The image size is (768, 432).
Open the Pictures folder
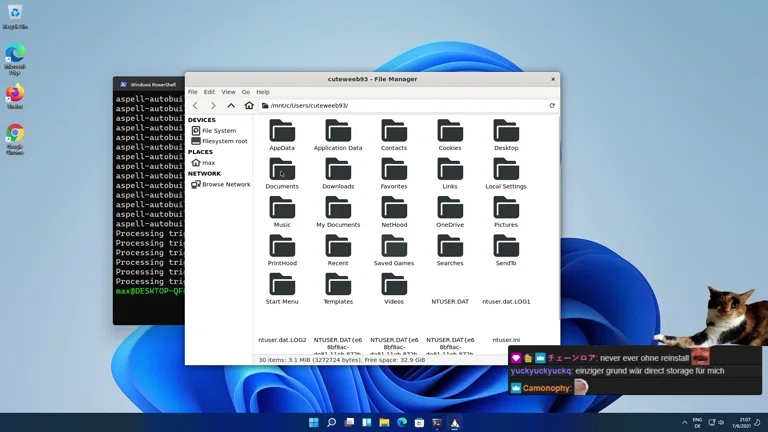[506, 212]
